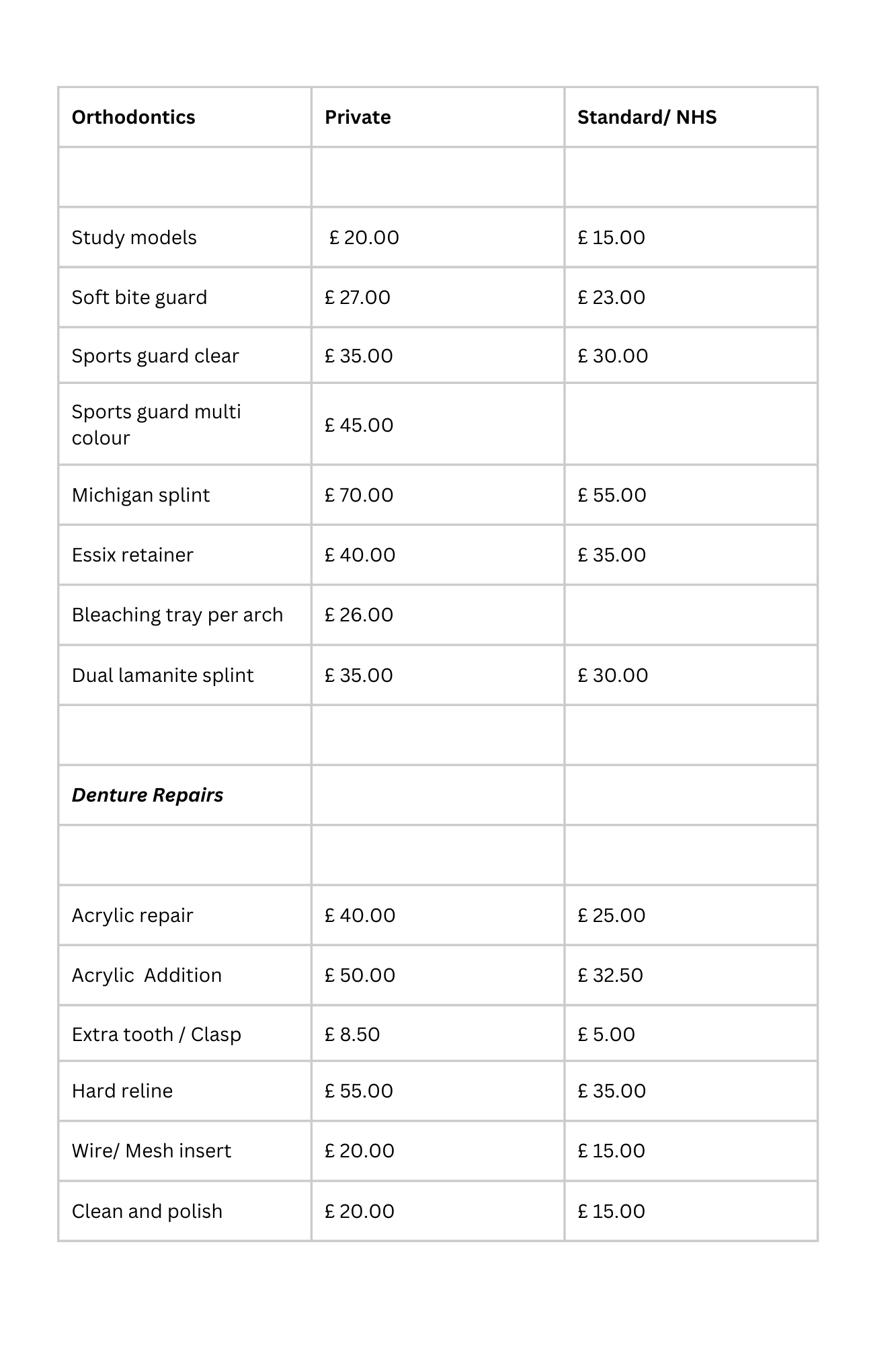The height and width of the screenshot is (1345, 896).
Task: Select the Michigan splint row label
Action: 140,495
